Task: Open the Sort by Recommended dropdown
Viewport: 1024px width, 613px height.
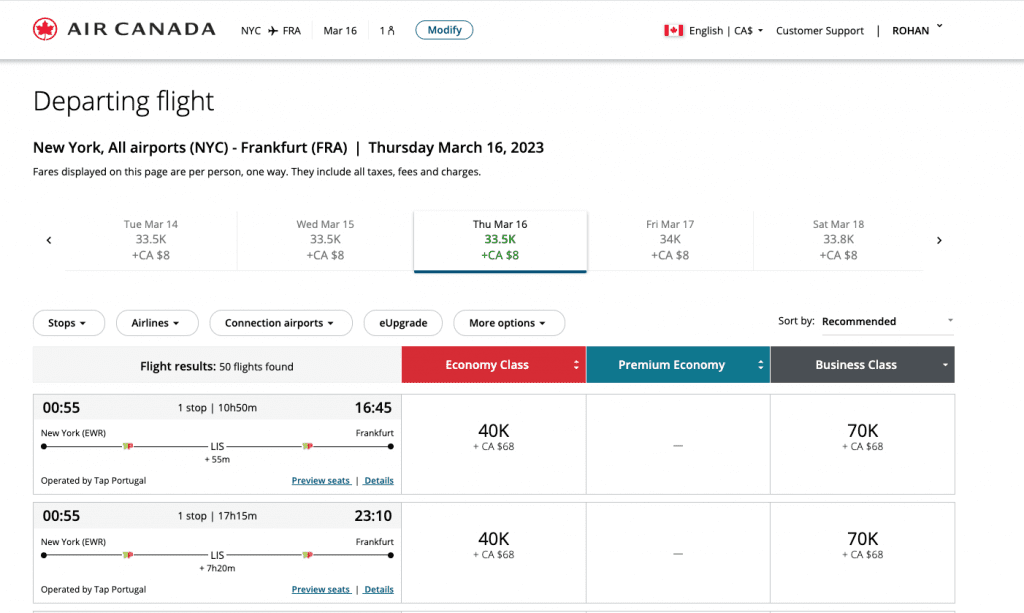Action: point(888,321)
